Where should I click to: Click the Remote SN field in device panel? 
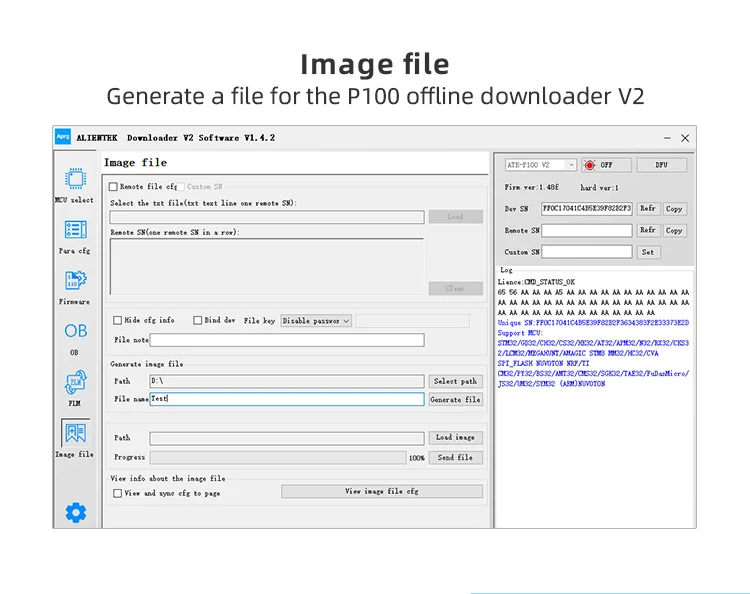587,231
